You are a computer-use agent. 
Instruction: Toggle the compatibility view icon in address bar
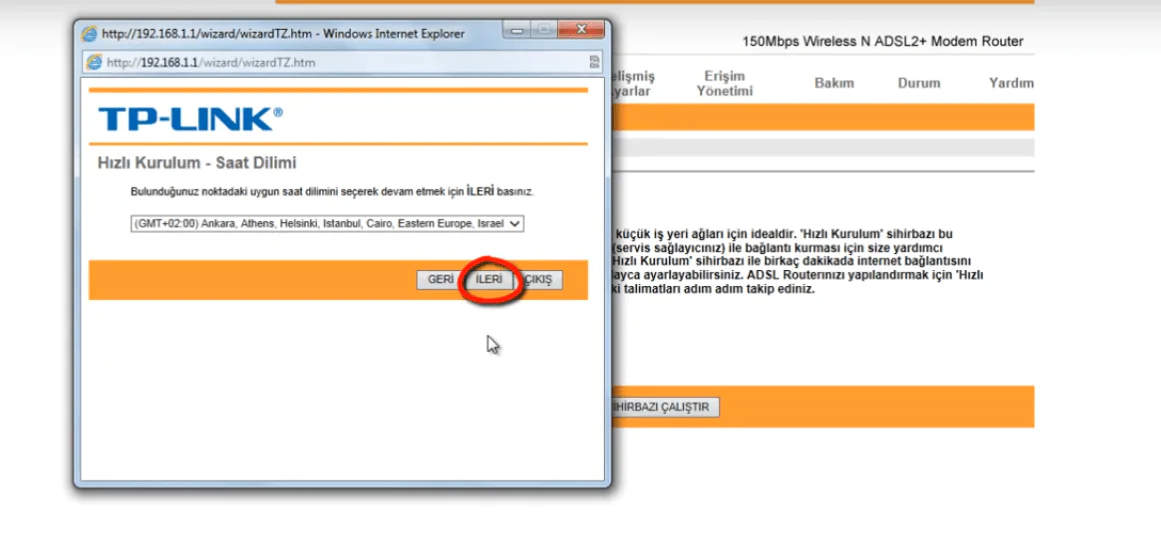click(595, 62)
